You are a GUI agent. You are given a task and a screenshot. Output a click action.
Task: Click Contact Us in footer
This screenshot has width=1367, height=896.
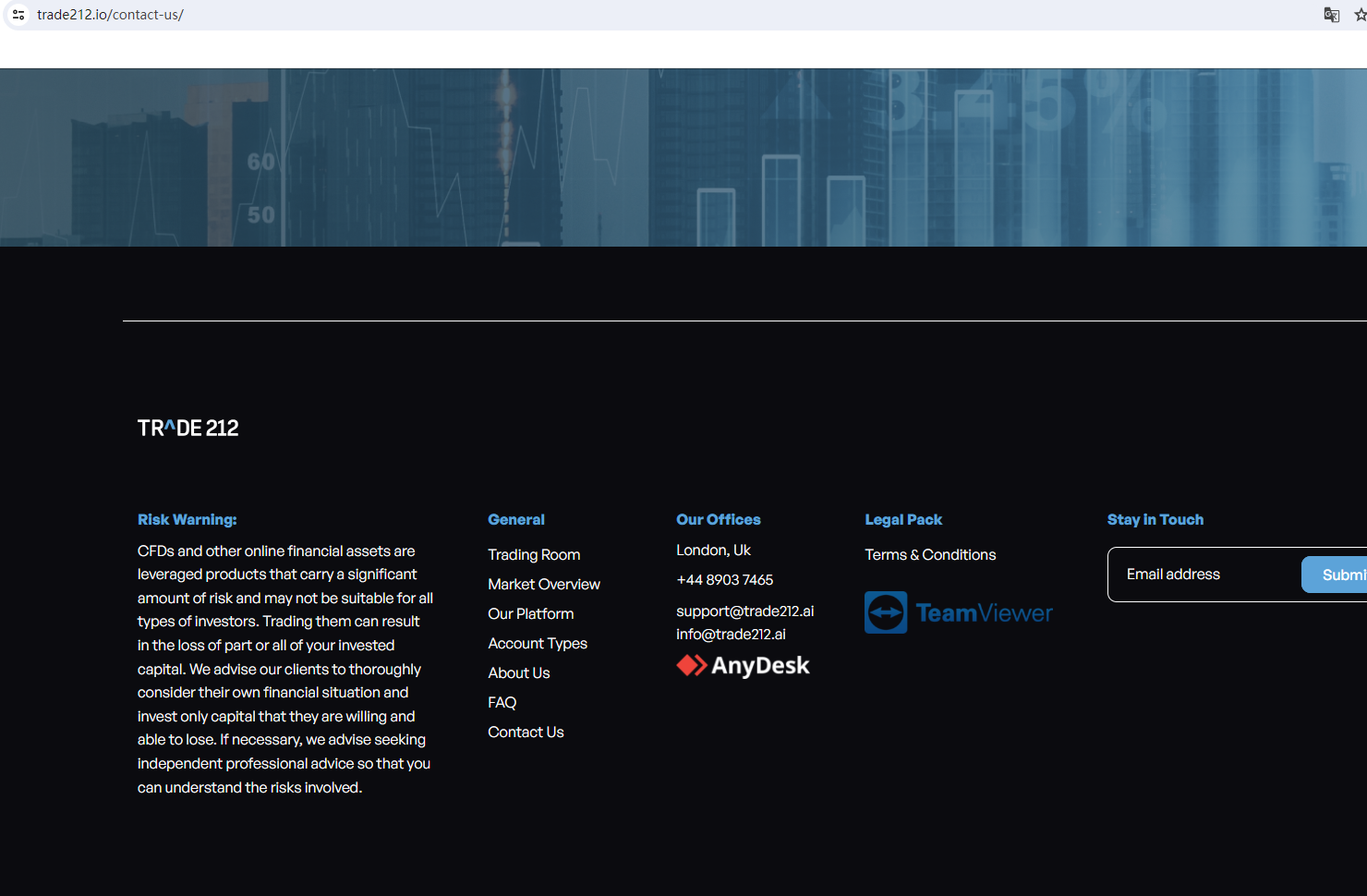point(526,733)
